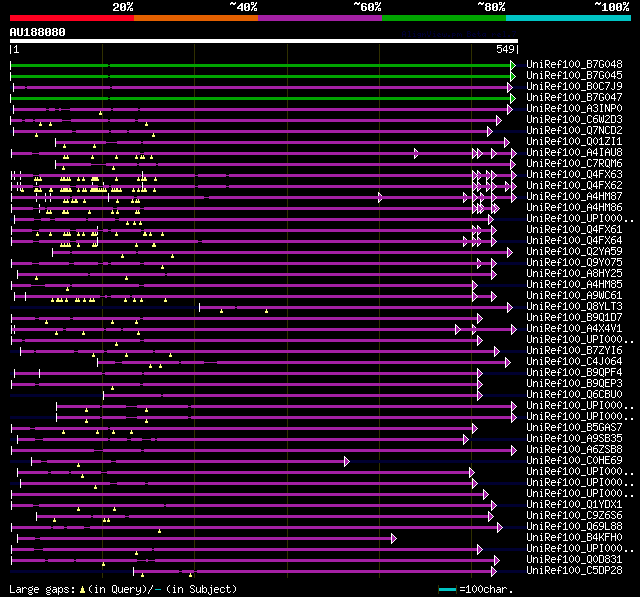Pick the UniRef100_A8HY25 hit name
The width and height of the screenshot is (640, 597).
(574, 274)
